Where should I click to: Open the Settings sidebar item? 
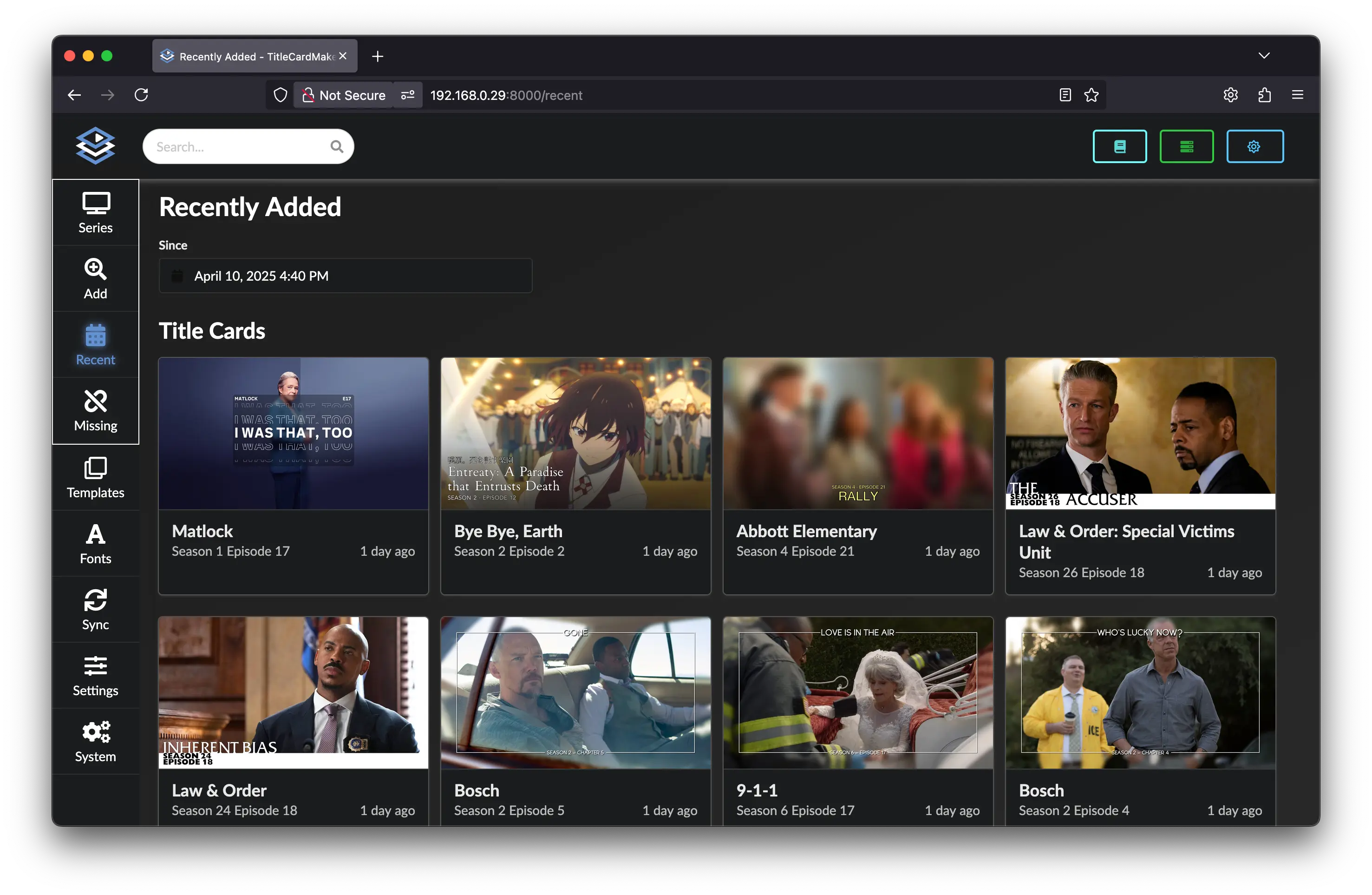[x=96, y=675]
